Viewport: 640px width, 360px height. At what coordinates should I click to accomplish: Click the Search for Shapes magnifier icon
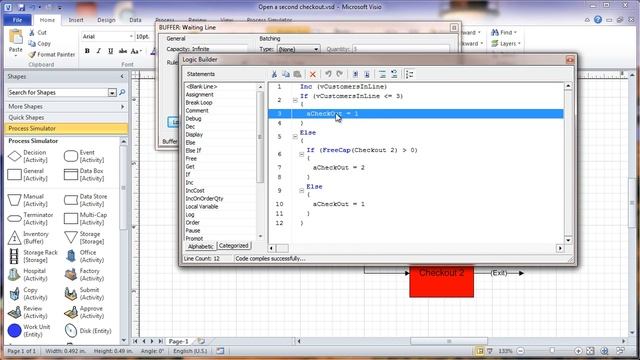(122, 93)
